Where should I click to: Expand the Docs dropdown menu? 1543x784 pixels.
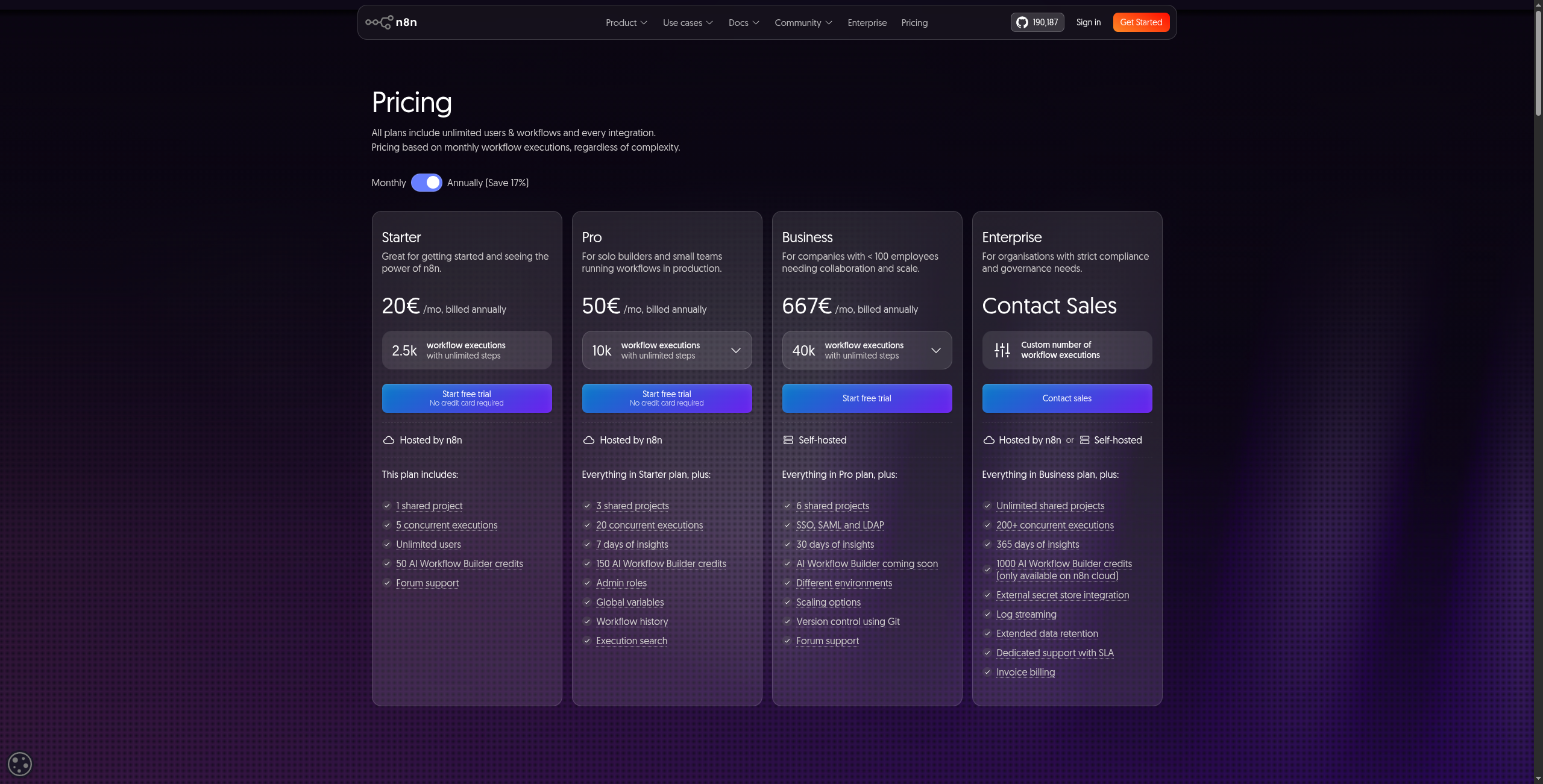pyautogui.click(x=744, y=23)
